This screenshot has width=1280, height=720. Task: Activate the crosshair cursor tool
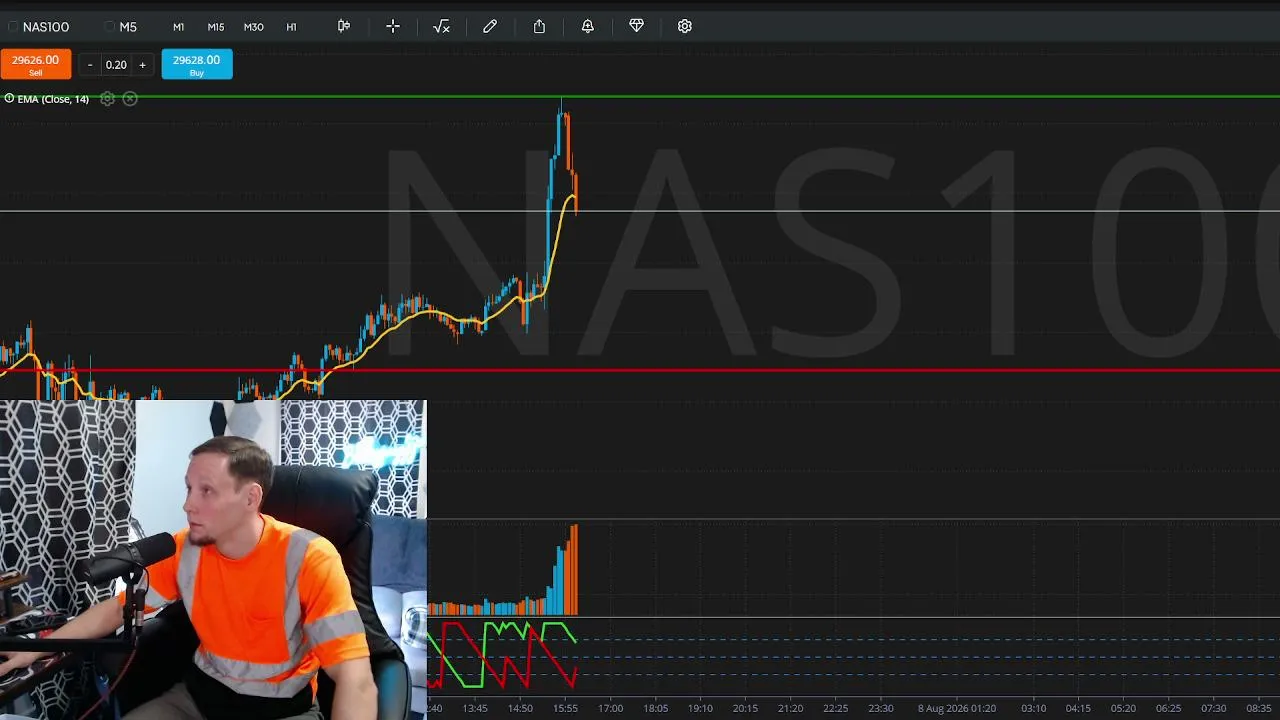[x=393, y=26]
